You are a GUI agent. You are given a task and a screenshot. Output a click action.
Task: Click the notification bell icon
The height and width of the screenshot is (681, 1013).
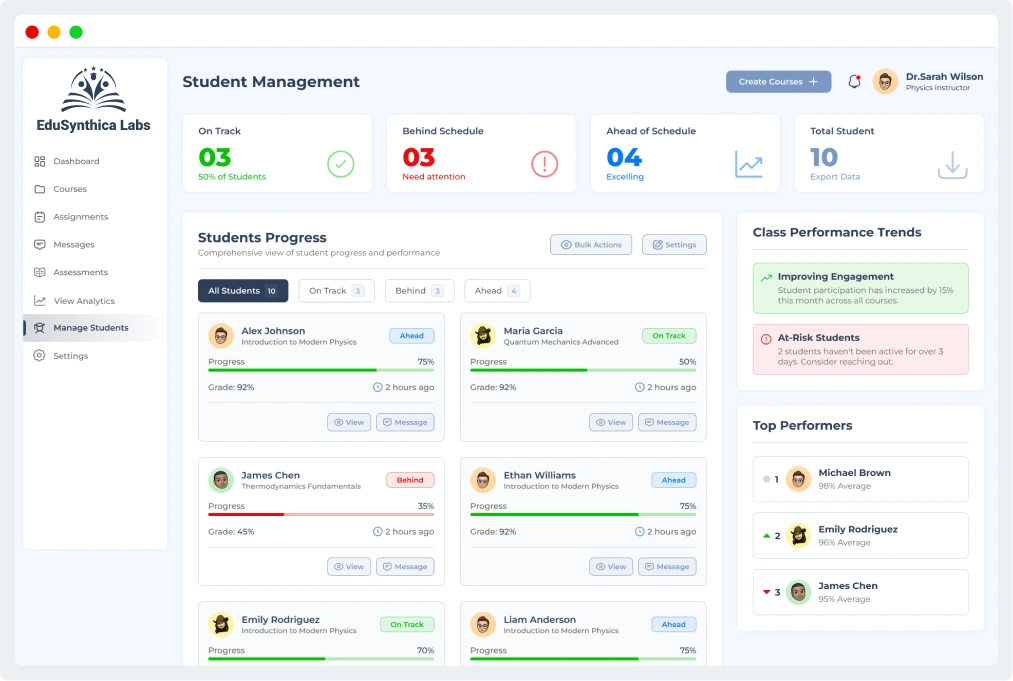point(854,82)
